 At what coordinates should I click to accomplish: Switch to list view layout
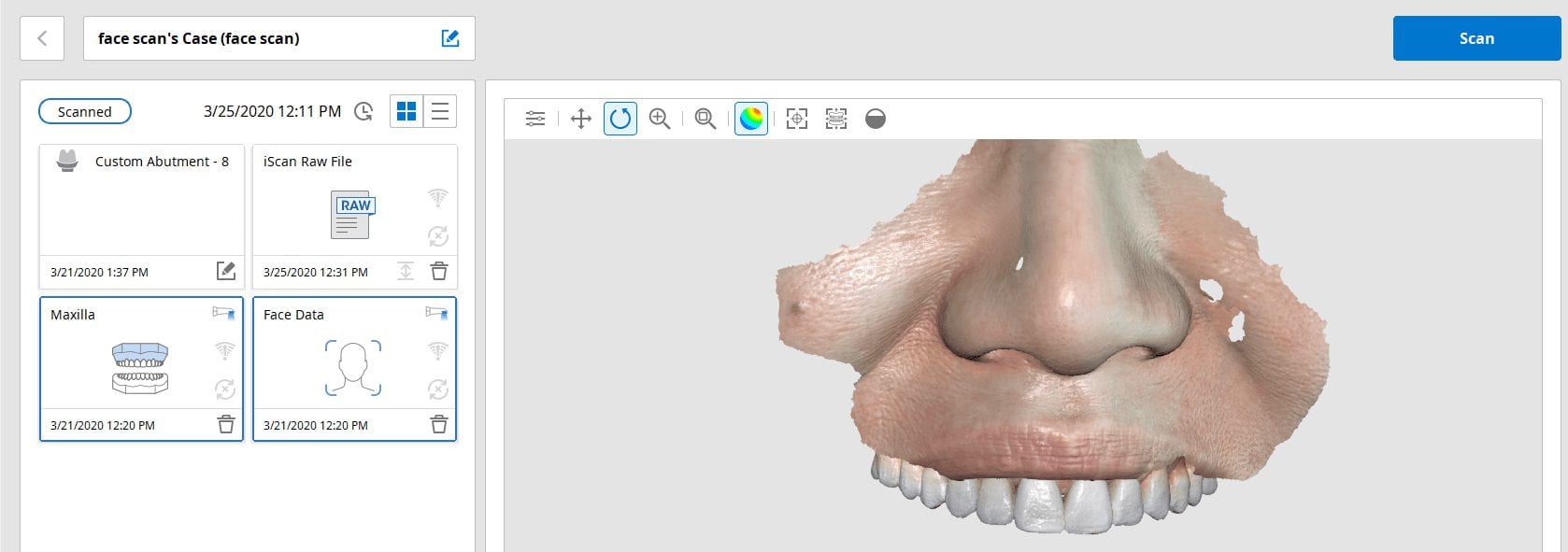[440, 111]
